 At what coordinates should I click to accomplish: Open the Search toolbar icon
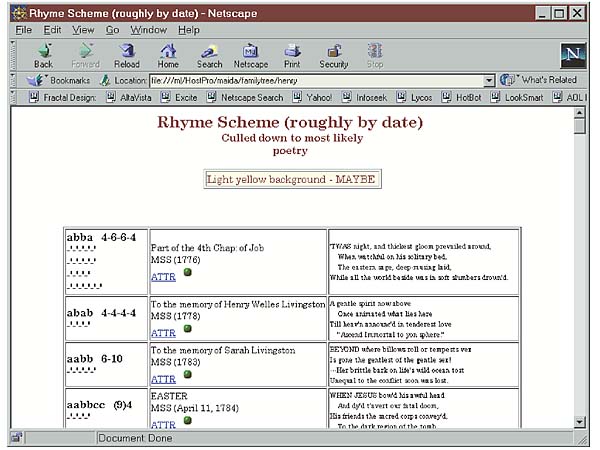210,51
